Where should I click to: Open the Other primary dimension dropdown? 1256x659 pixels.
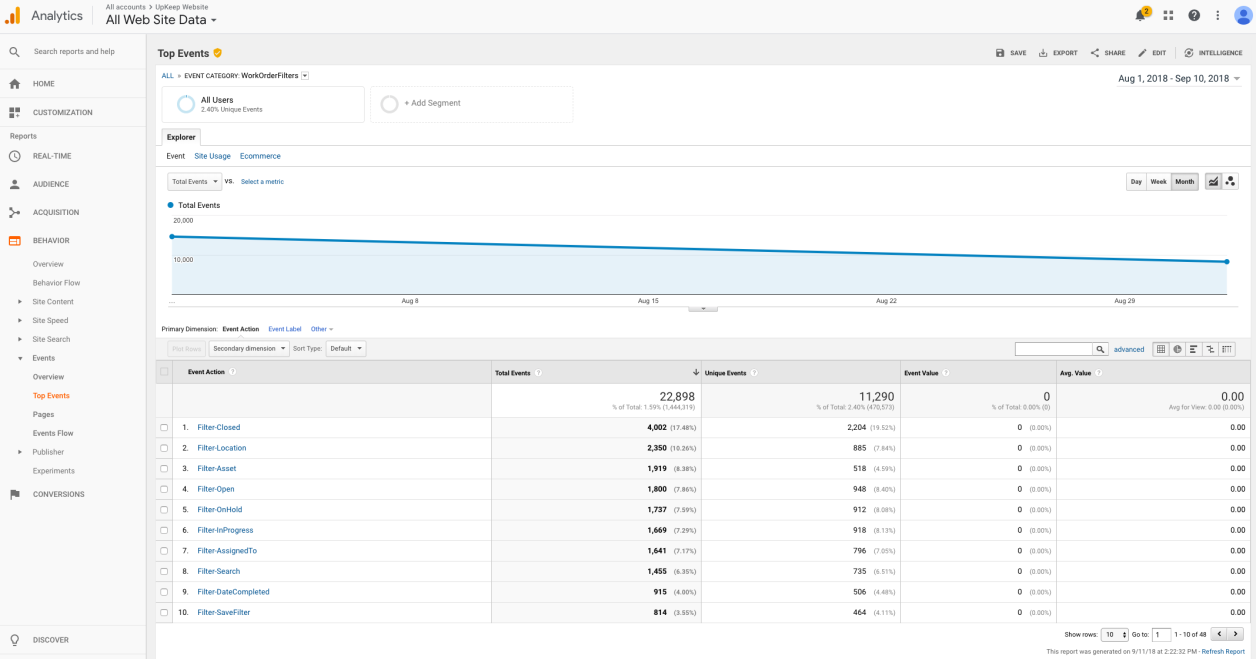[321, 329]
